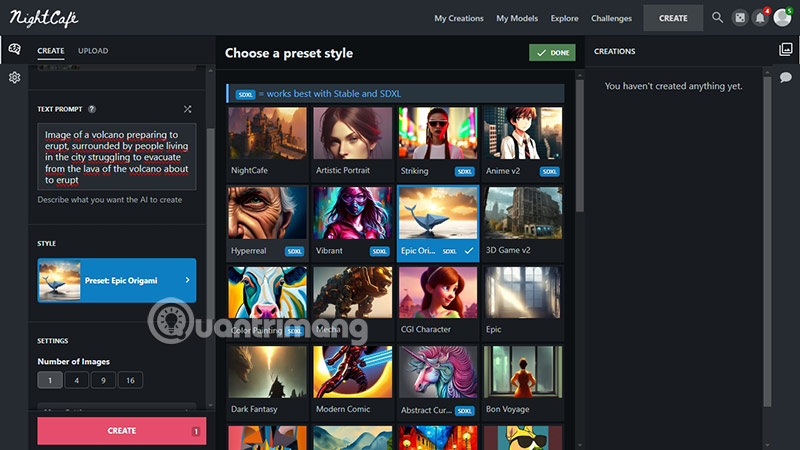The width and height of the screenshot is (800, 450).
Task: Click the Text Prompt help question mark
Action: [x=92, y=109]
